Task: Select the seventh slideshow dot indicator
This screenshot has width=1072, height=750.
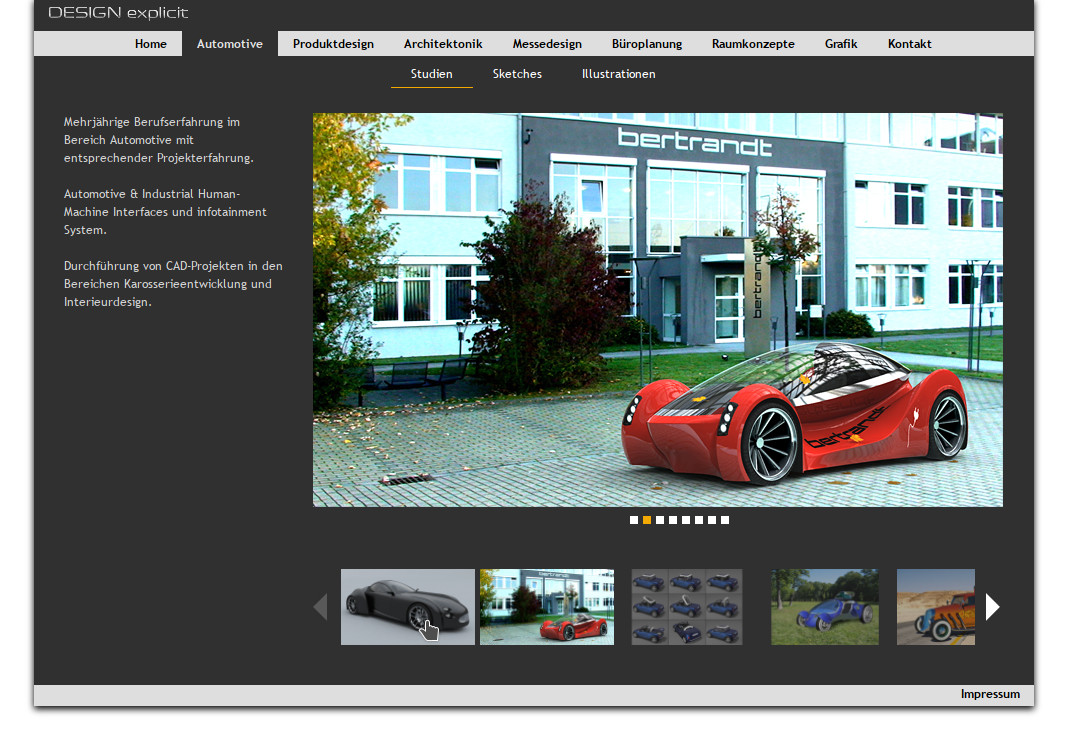Action: pos(712,520)
